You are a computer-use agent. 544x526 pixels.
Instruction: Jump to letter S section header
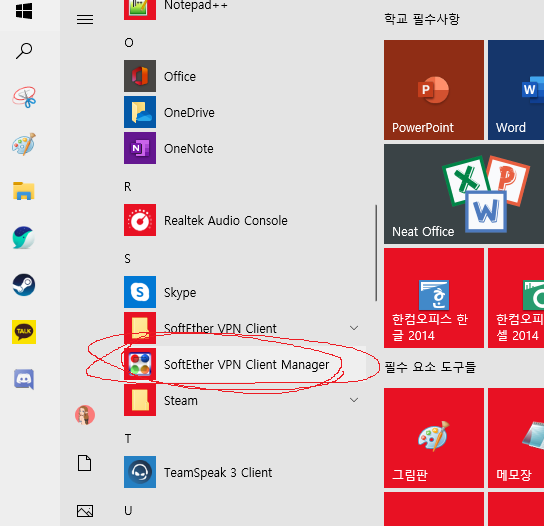pyautogui.click(x=127, y=259)
